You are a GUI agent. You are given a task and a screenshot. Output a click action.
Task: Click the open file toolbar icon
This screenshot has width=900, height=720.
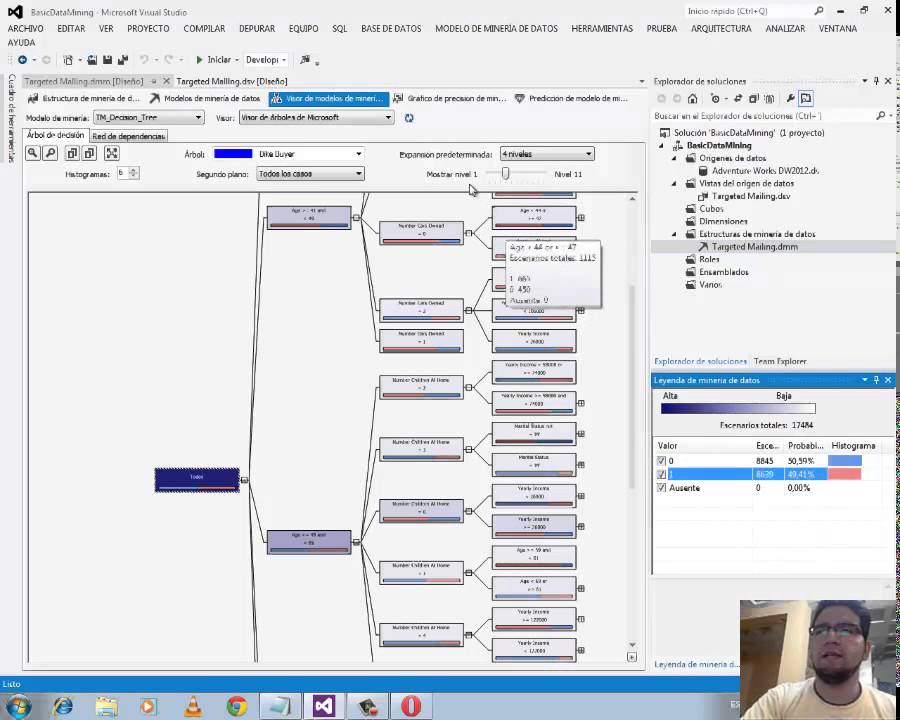pos(92,60)
